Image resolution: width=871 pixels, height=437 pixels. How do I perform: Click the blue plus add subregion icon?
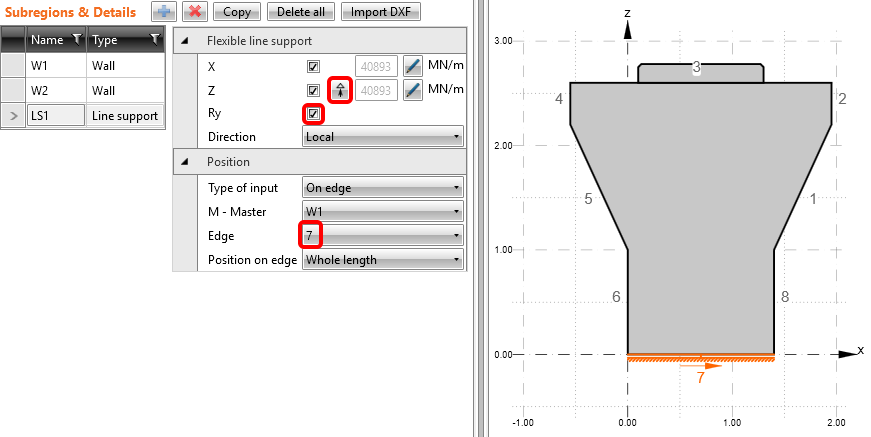pos(164,12)
